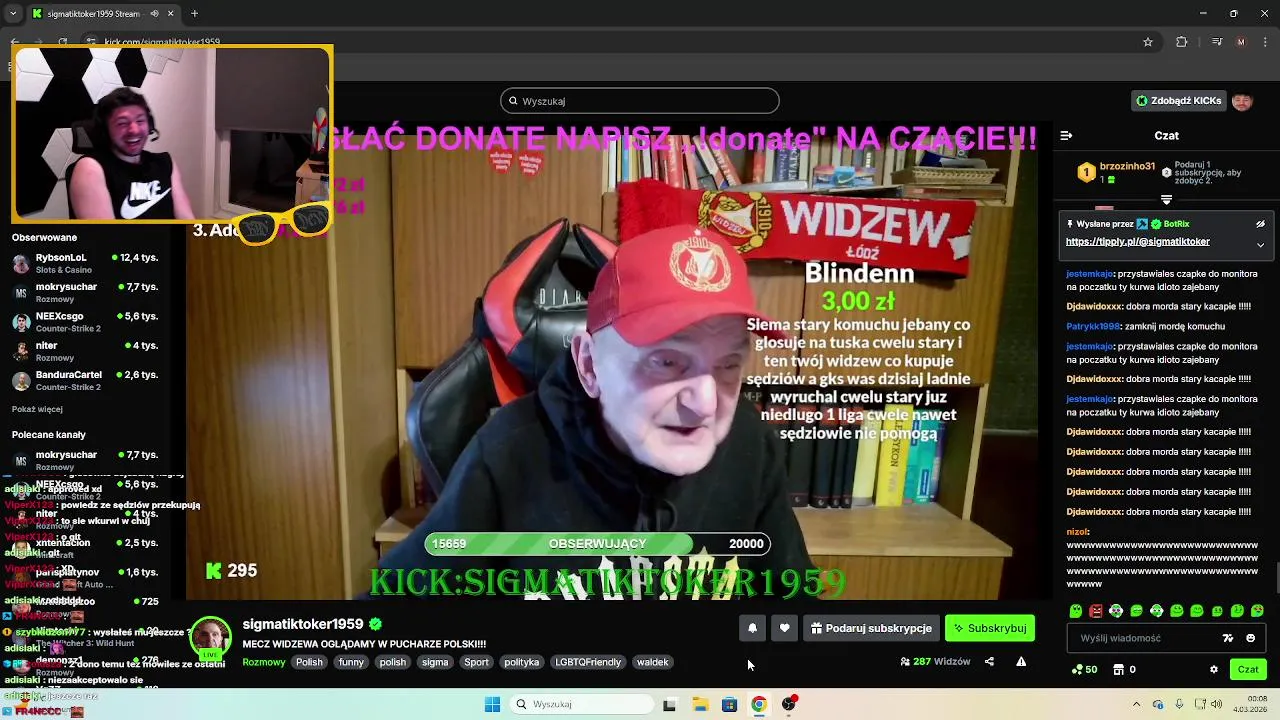Click the Subskrybuj button
This screenshot has width=1280, height=720.
[x=990, y=628]
